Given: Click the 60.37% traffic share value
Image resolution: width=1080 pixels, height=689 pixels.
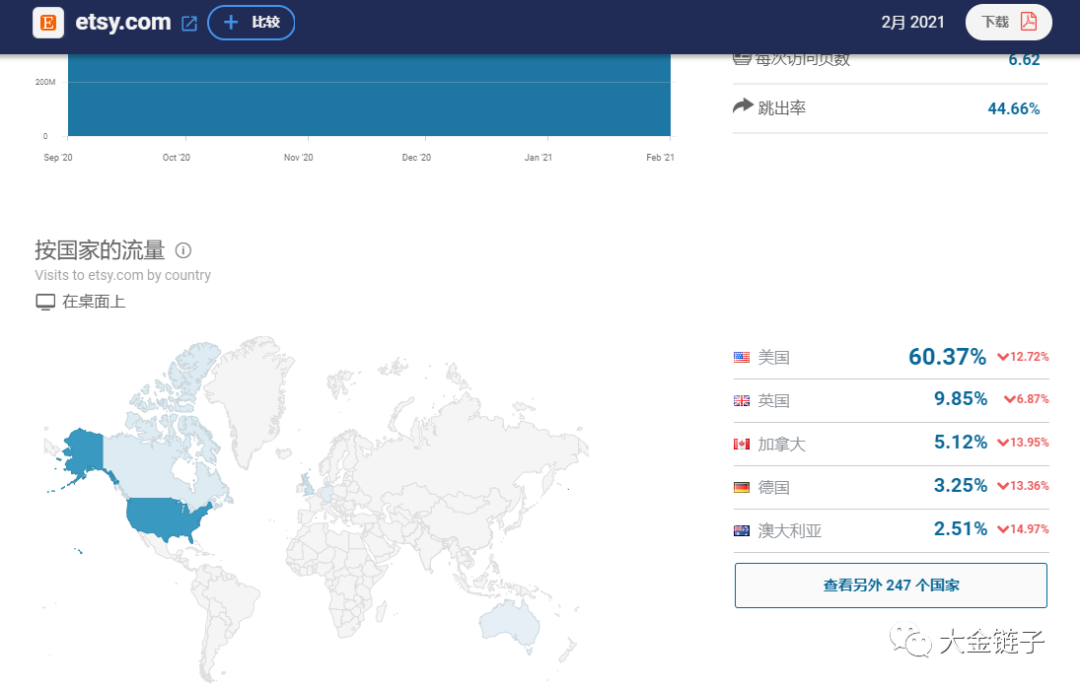Looking at the screenshot, I should pos(947,356).
